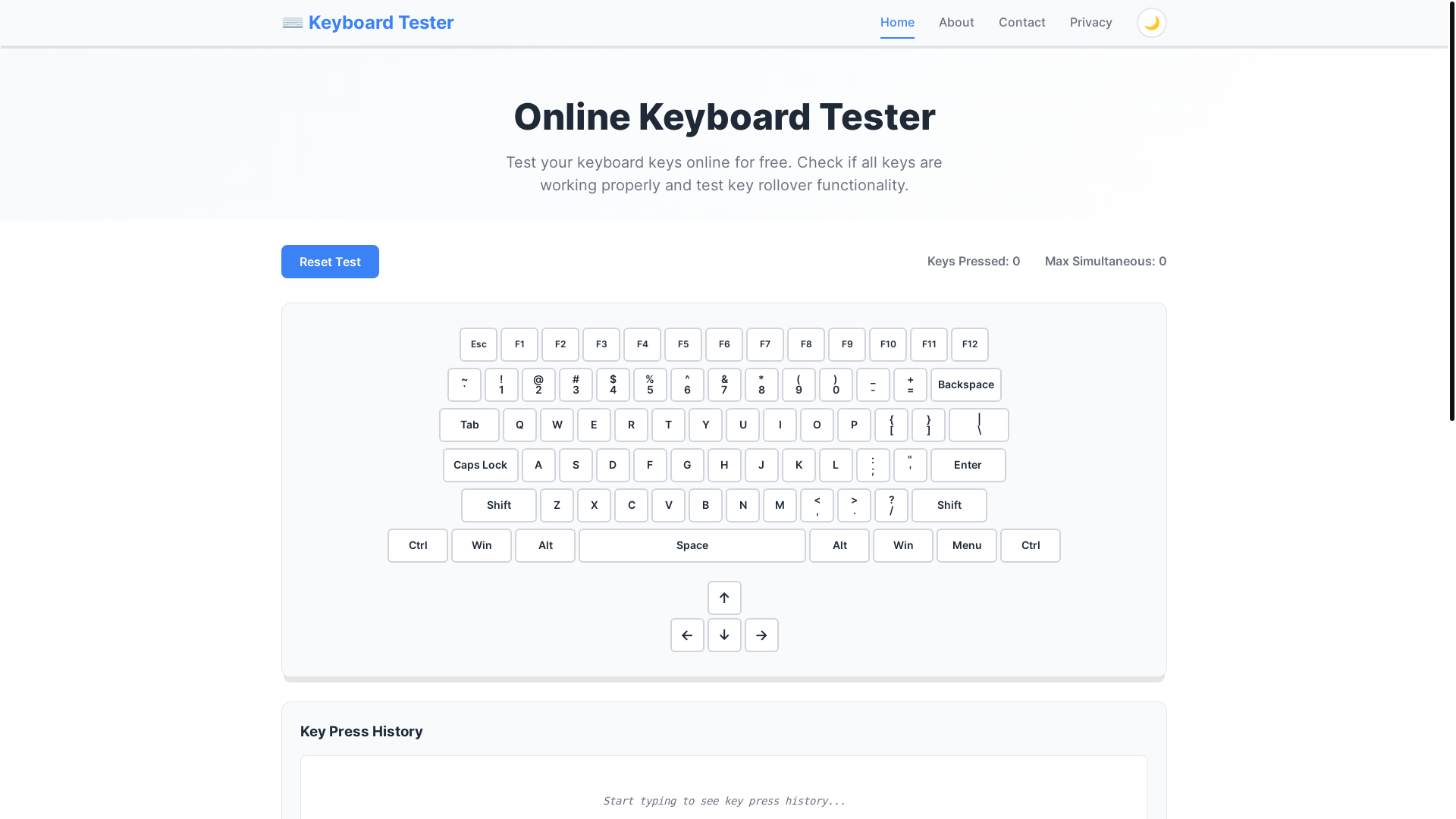Viewport: 1456px width, 819px height.
Task: Open the About page
Action: coord(956,23)
